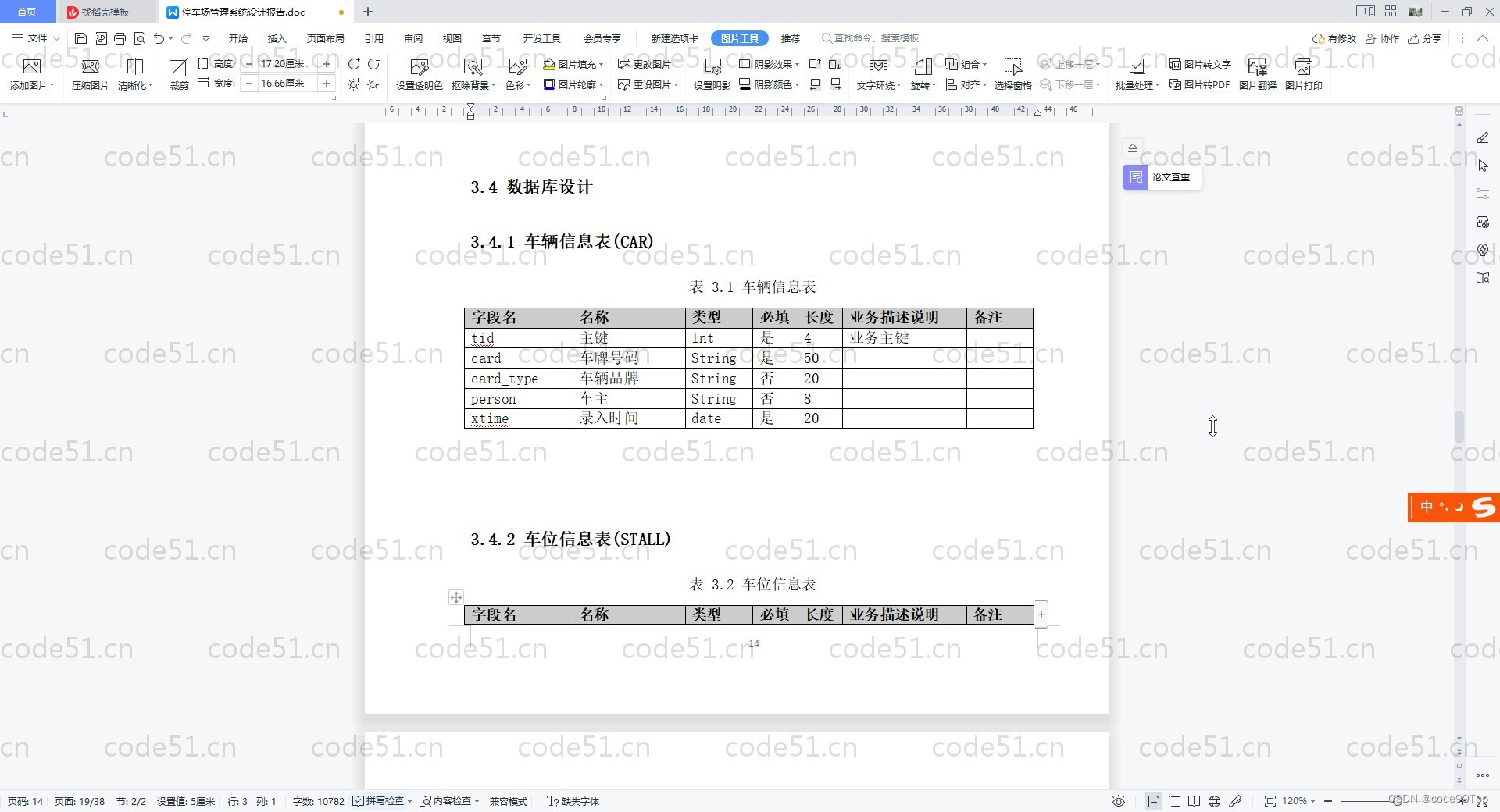Open 阴影颜色 (Shadow Color) picker

coord(770,84)
